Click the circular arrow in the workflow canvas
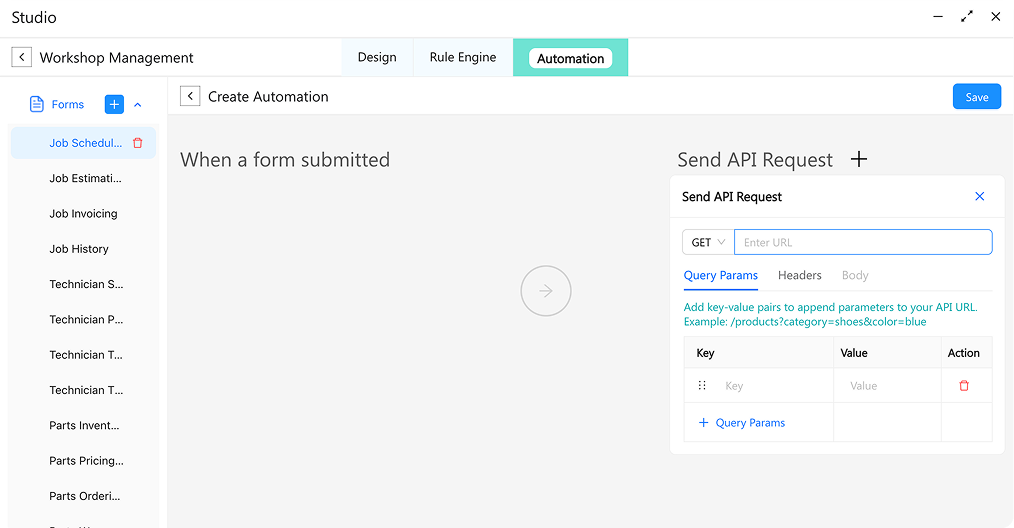 click(545, 291)
